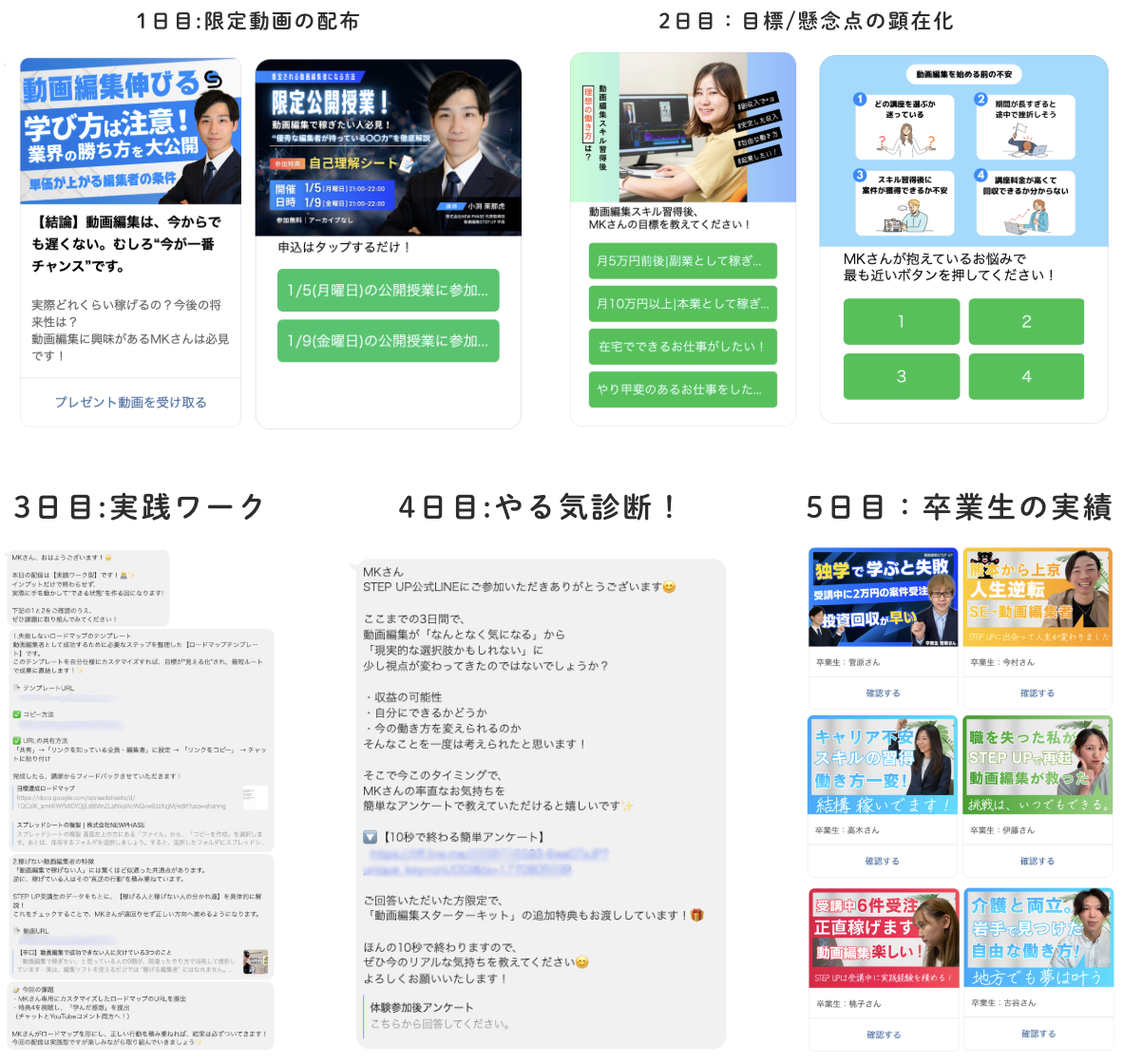
Task: Join the 1/9 Friday public class
Action: point(388,341)
